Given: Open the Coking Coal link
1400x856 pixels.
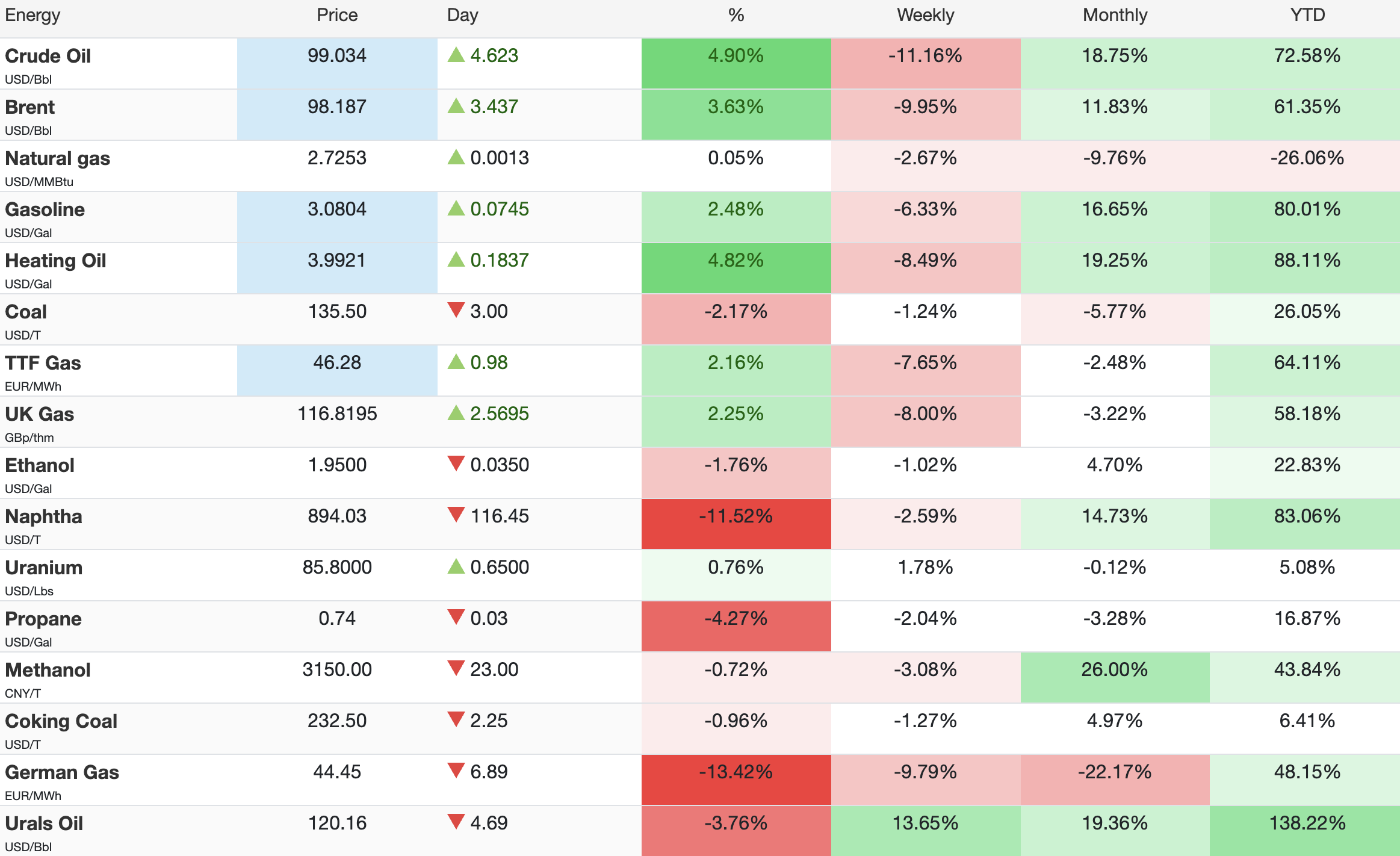Looking at the screenshot, I should (61, 721).
